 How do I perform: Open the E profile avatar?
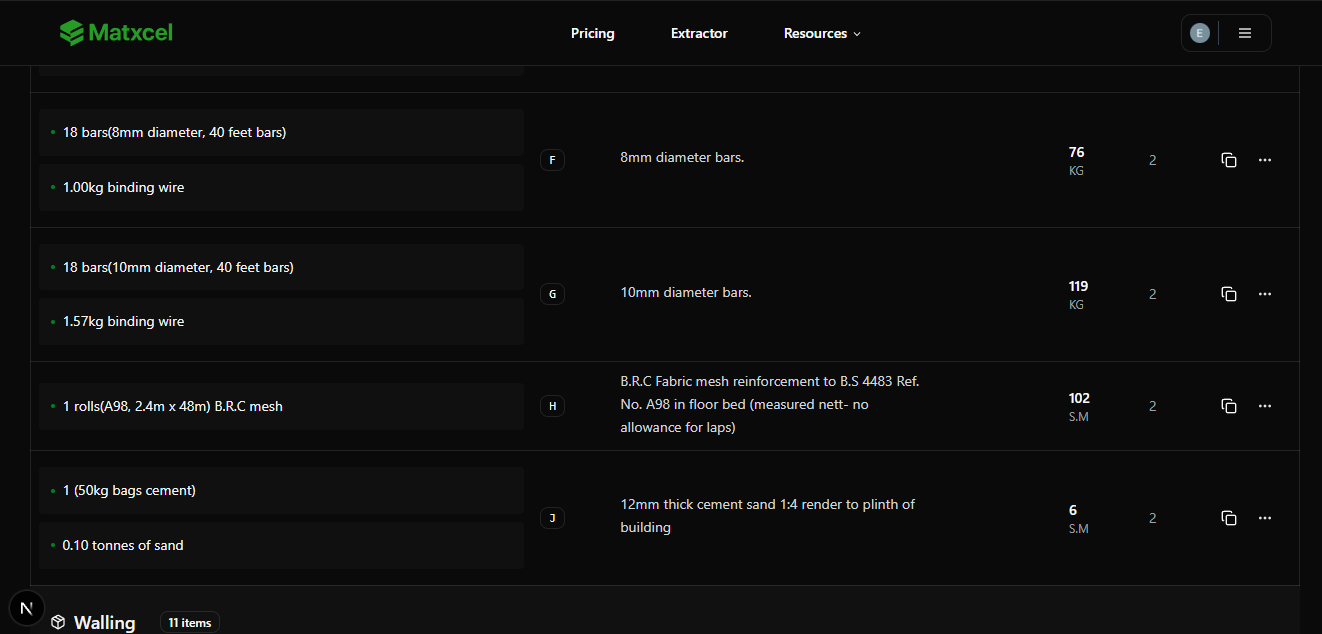[x=1199, y=32]
